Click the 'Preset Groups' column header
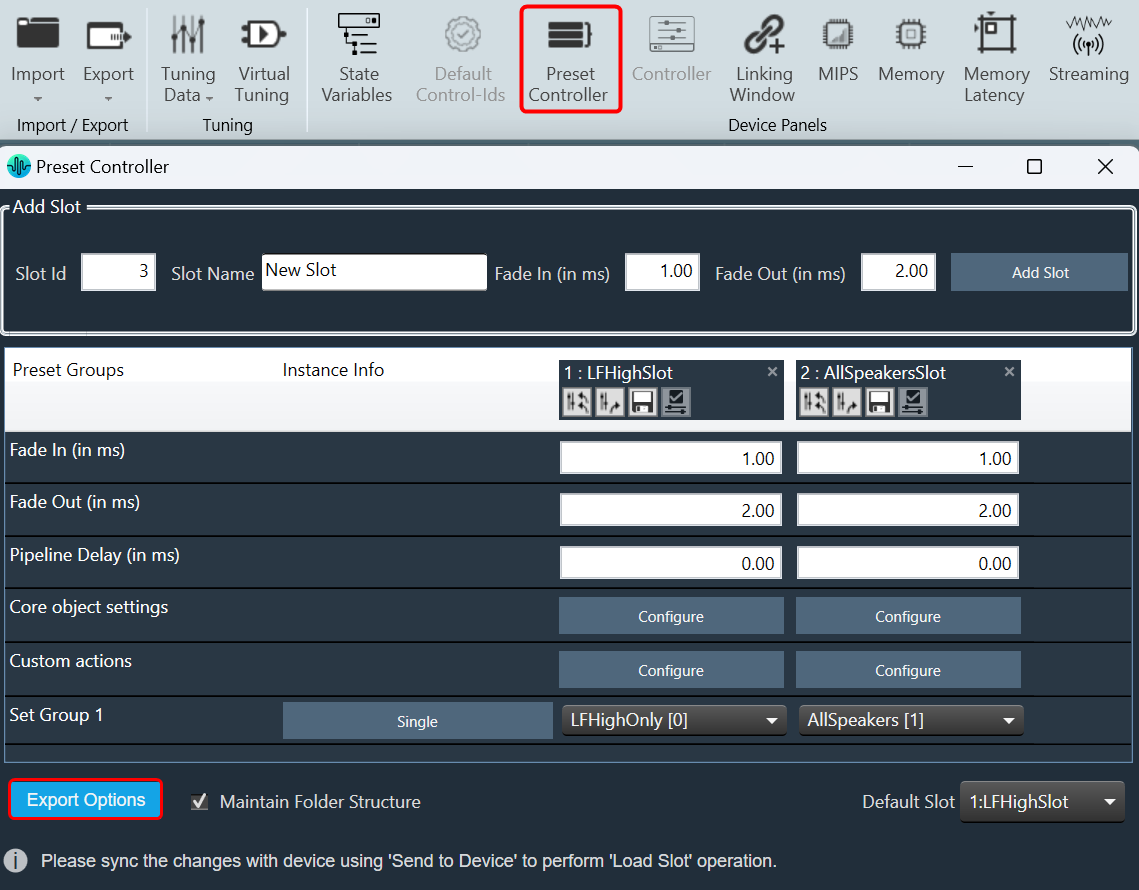Screen dimensions: 1139x890 (68, 370)
